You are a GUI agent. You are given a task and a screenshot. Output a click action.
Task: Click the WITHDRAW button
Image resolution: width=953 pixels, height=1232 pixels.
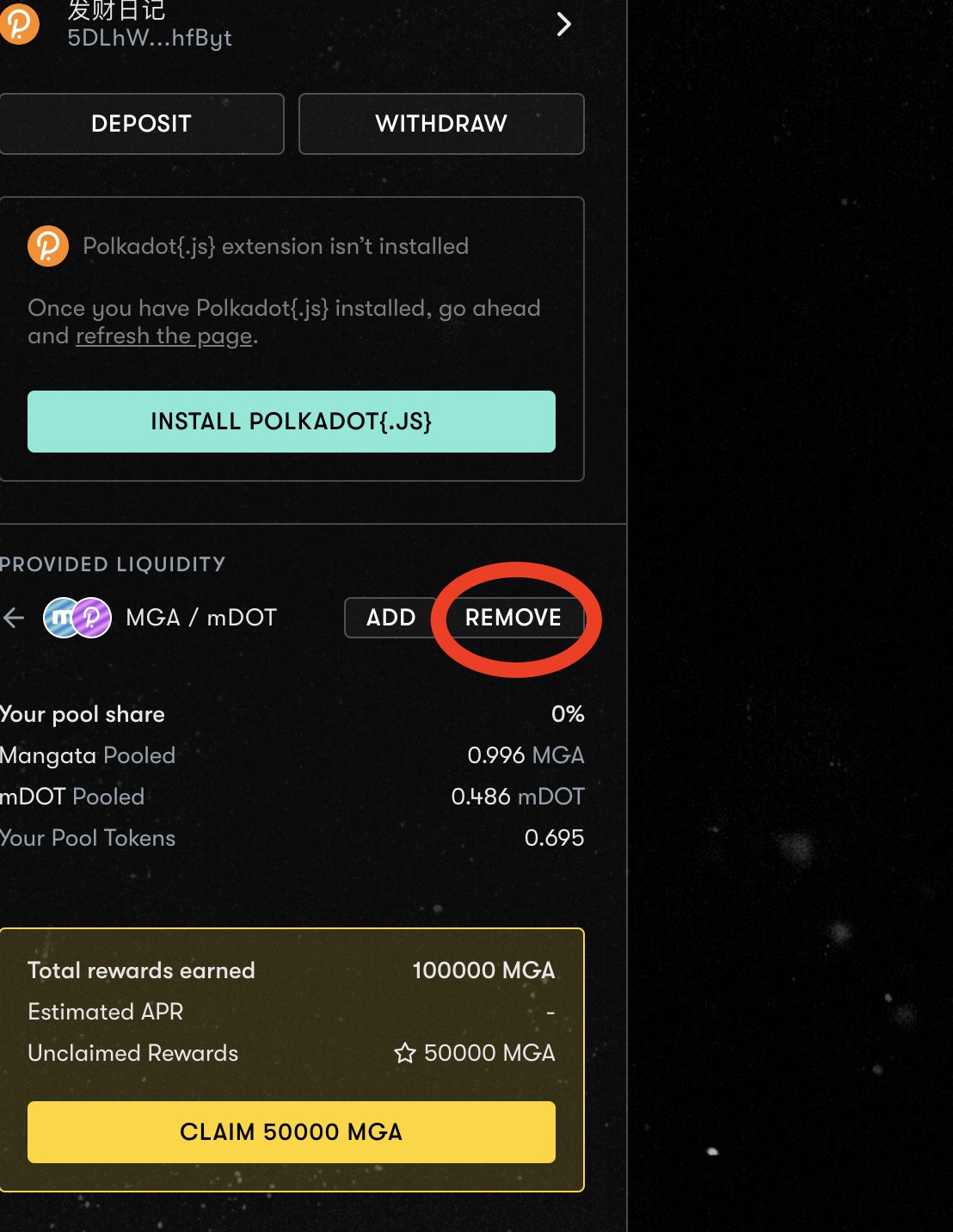tap(441, 124)
